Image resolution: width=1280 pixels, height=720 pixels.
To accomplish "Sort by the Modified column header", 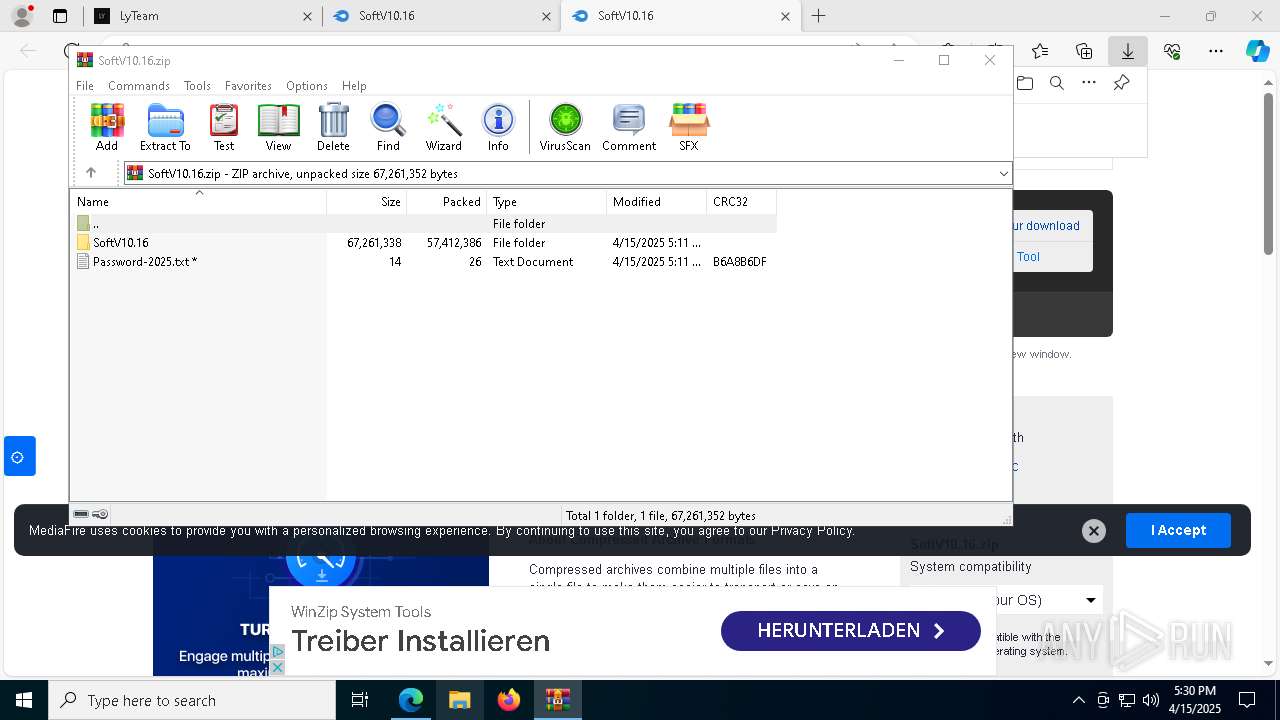I will pos(656,201).
